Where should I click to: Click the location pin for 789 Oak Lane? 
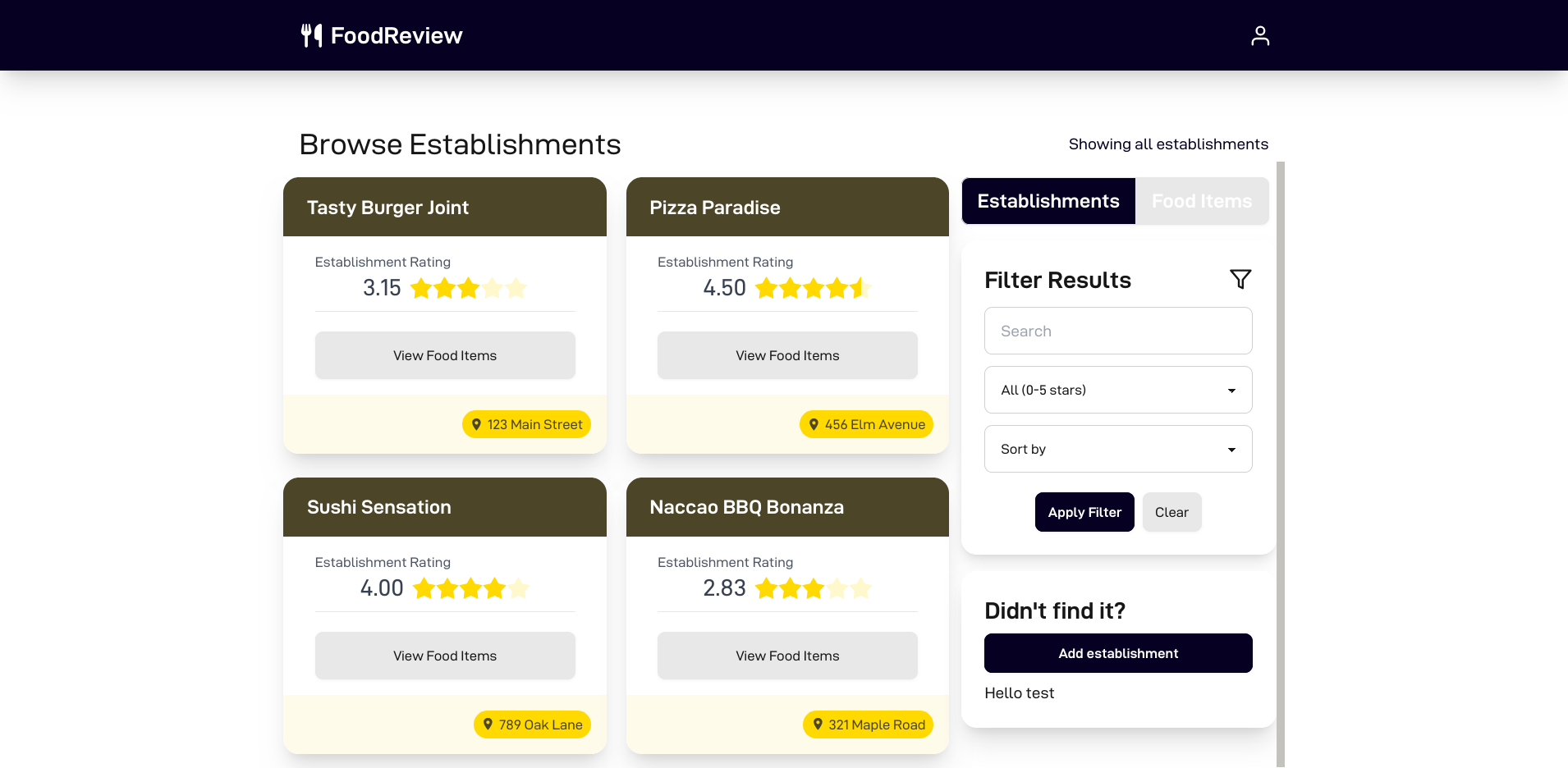coord(488,725)
